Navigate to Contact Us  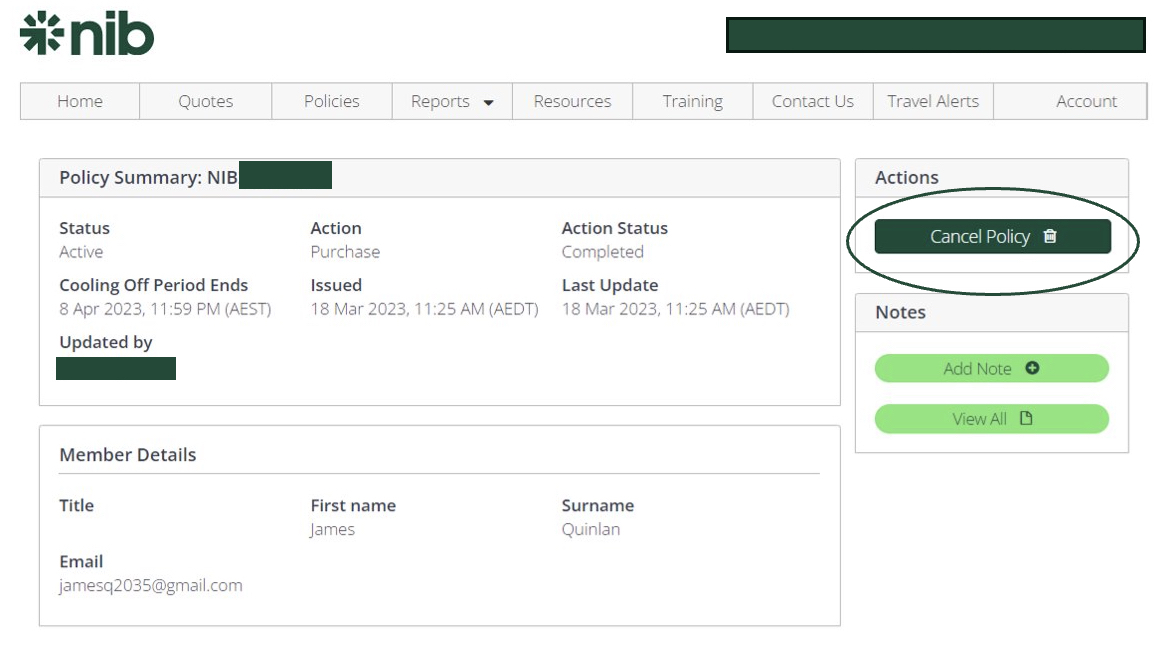tap(813, 101)
